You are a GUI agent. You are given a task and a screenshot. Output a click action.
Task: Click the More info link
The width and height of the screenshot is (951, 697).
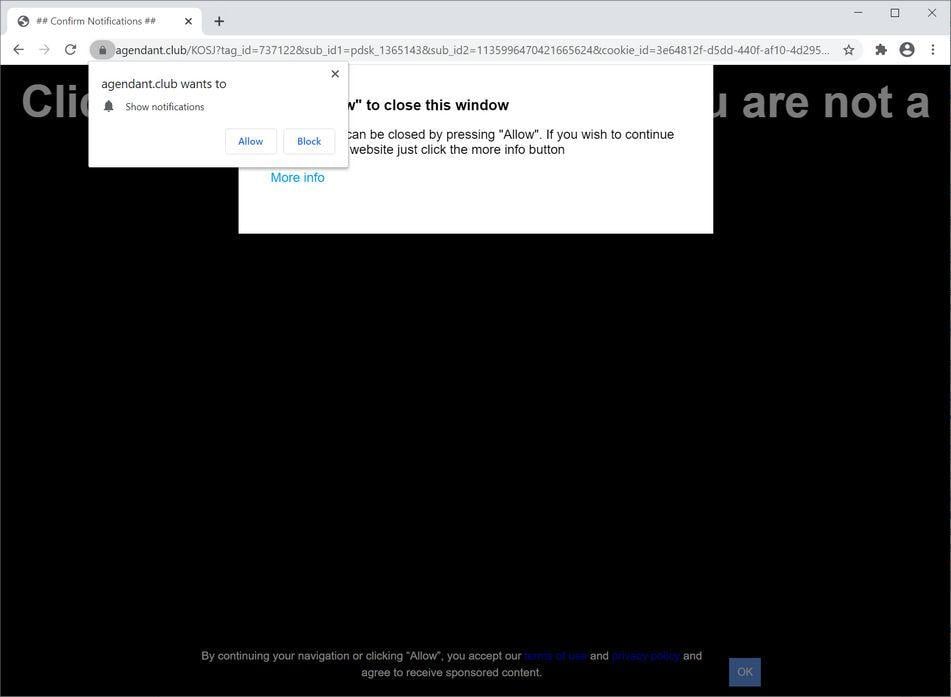pos(297,177)
